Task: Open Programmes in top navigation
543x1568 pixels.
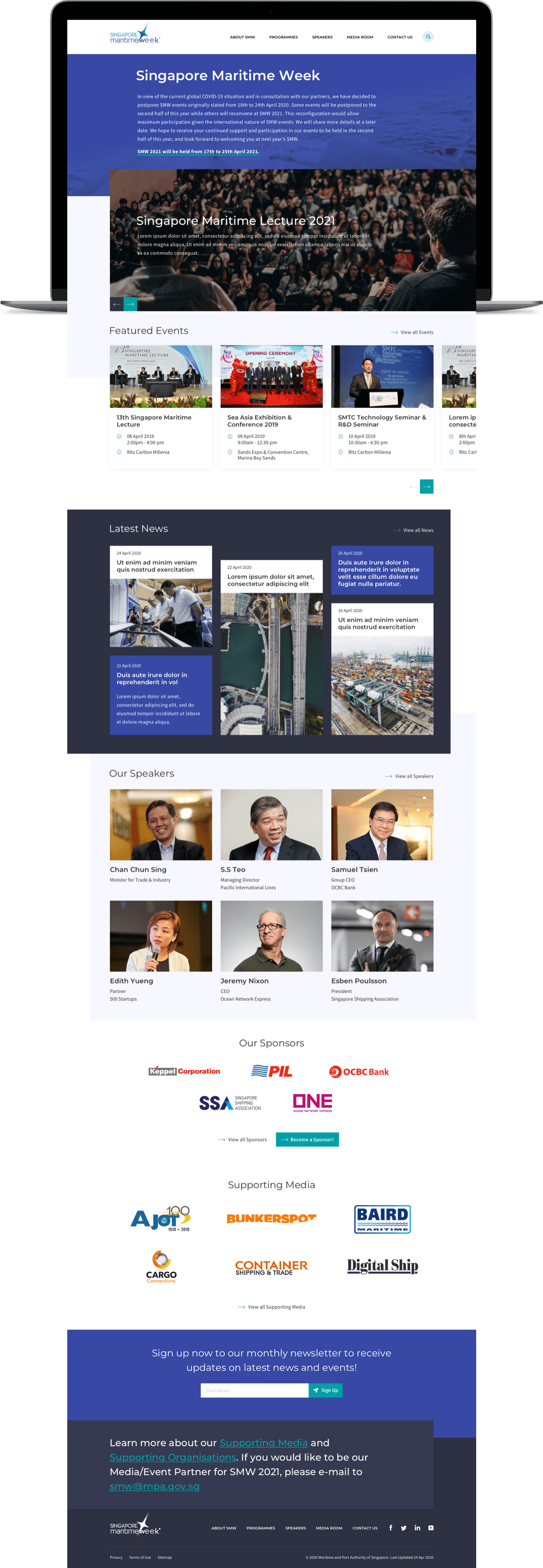Action: point(283,37)
